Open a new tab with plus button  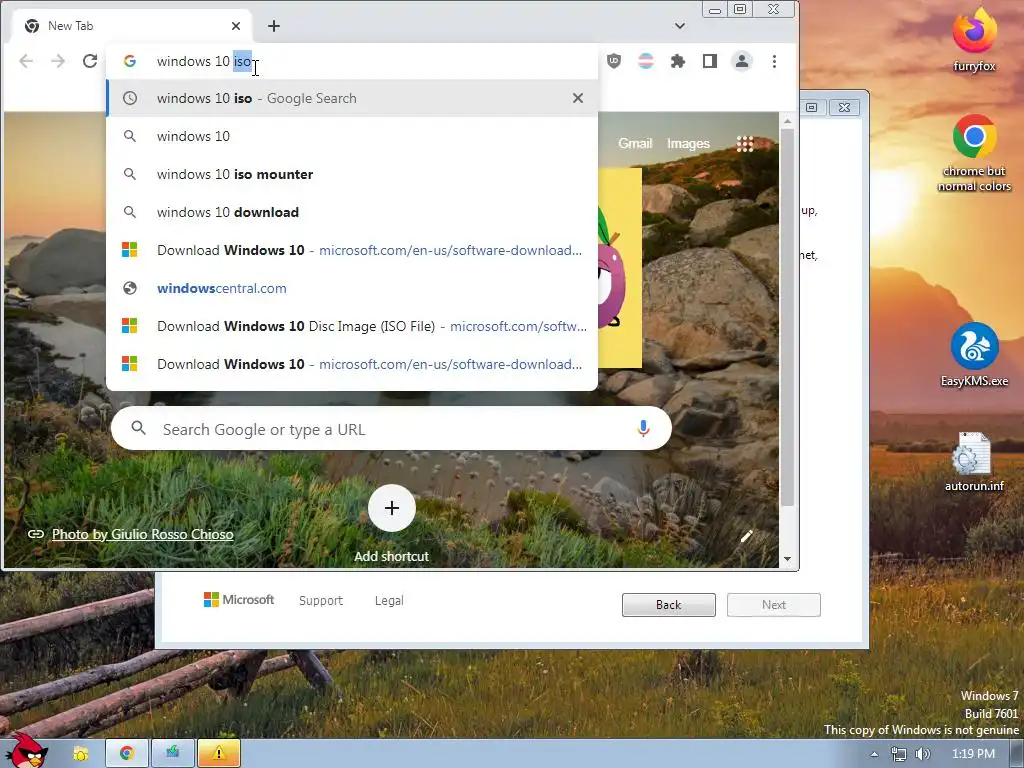[x=274, y=26]
